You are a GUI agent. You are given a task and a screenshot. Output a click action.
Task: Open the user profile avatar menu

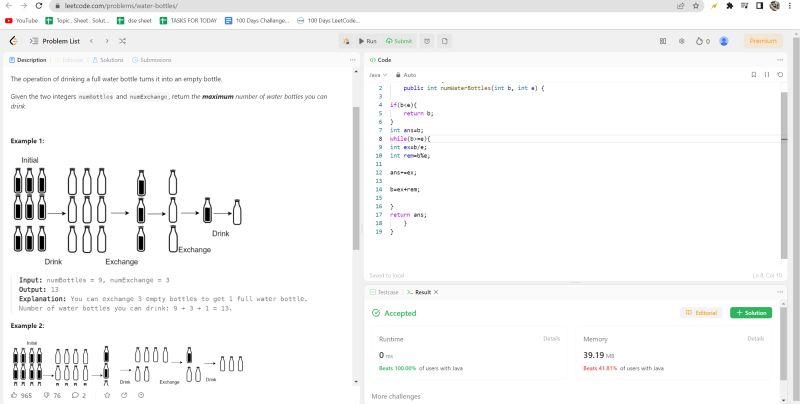tap(724, 41)
